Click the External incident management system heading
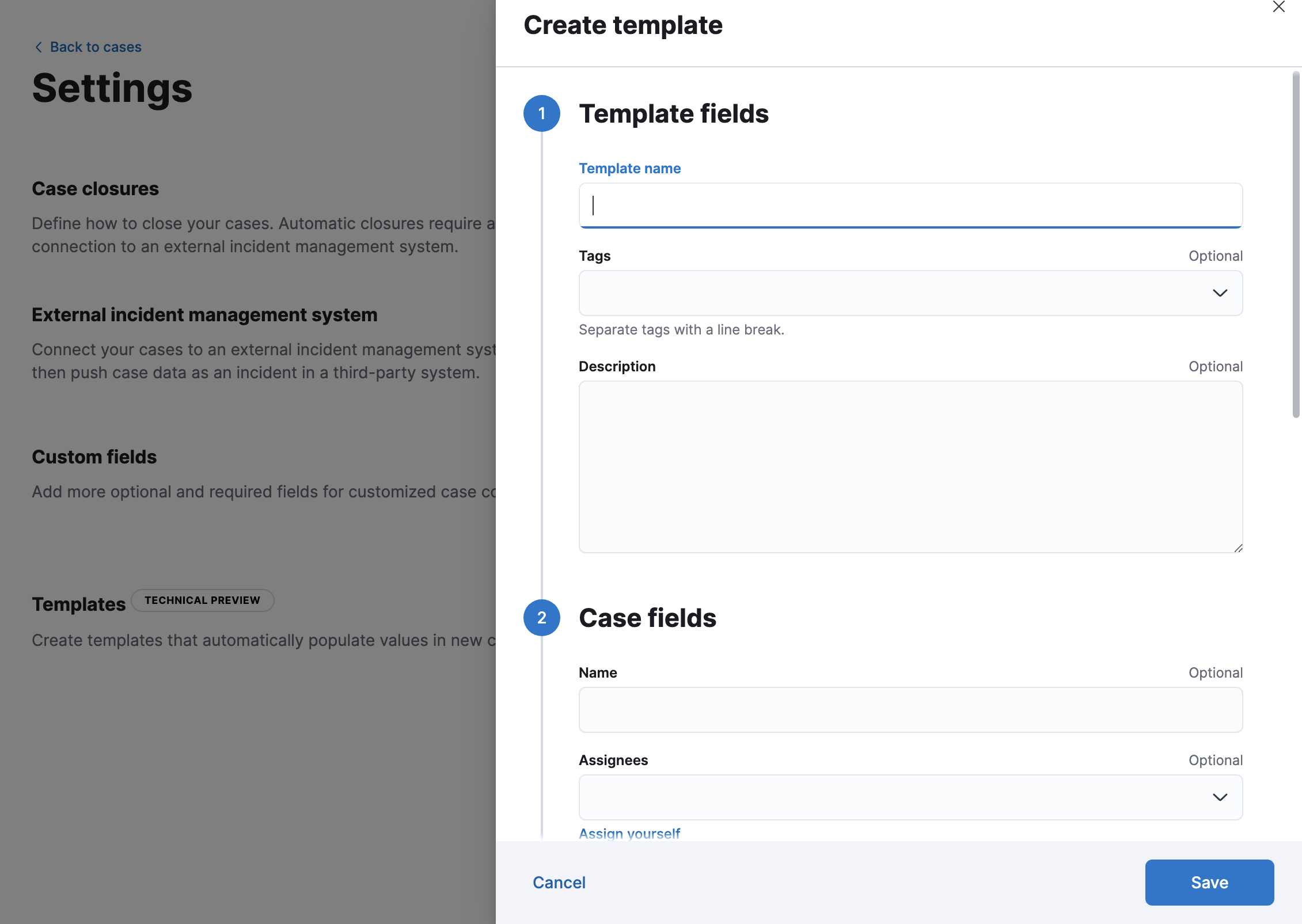The width and height of the screenshot is (1302, 924). click(204, 314)
